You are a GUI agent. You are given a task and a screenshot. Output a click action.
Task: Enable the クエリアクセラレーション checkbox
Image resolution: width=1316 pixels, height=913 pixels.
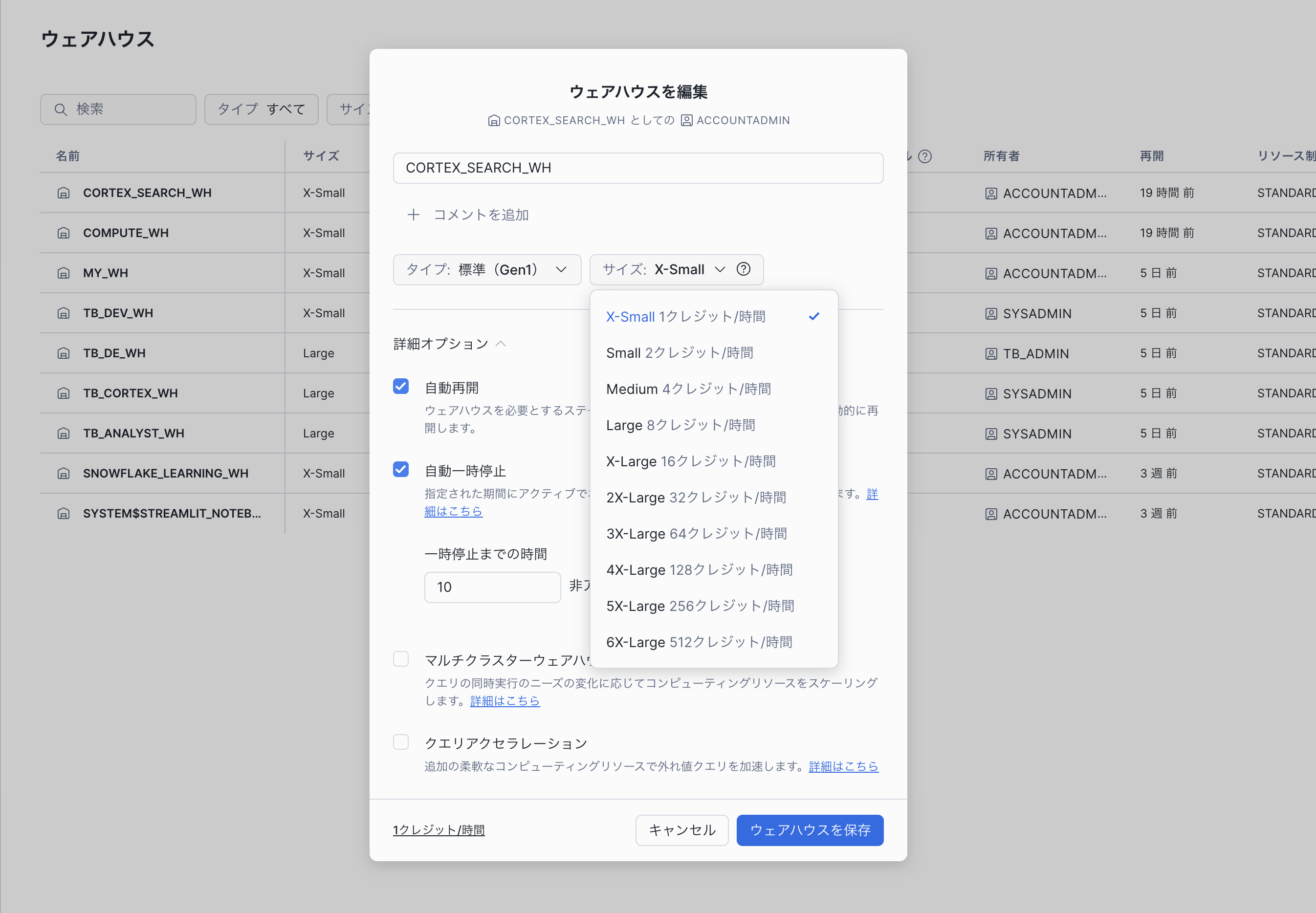[x=400, y=742]
